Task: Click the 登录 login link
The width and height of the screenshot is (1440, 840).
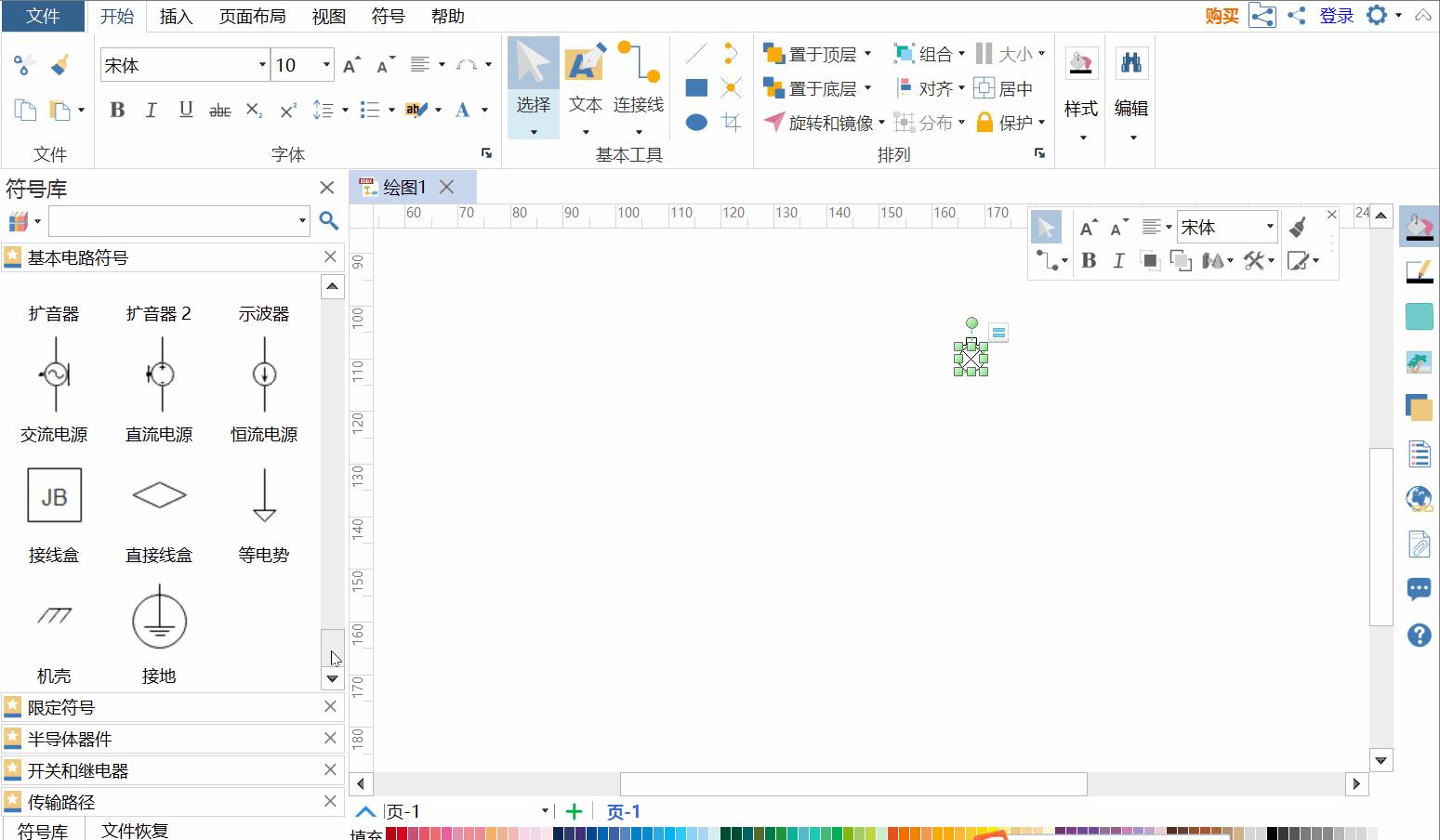Action: pos(1336,16)
